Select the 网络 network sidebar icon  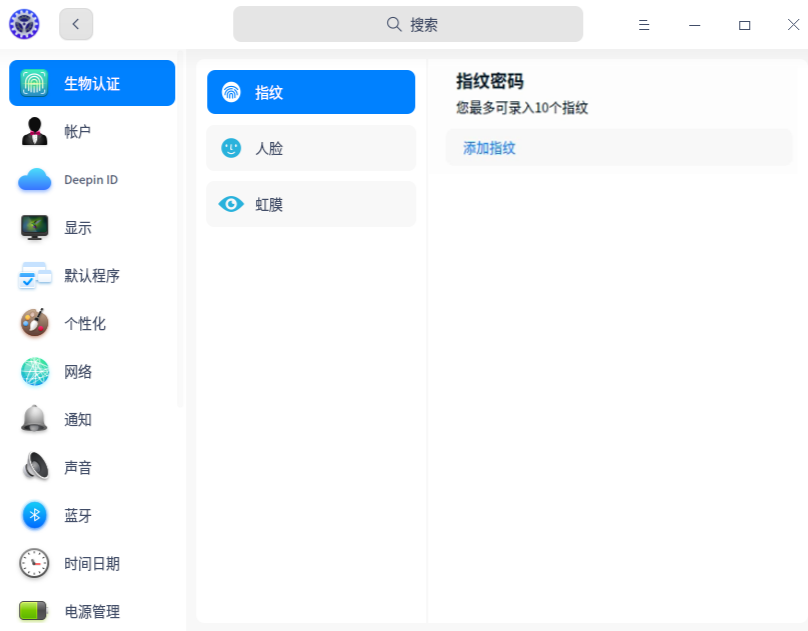coord(90,371)
